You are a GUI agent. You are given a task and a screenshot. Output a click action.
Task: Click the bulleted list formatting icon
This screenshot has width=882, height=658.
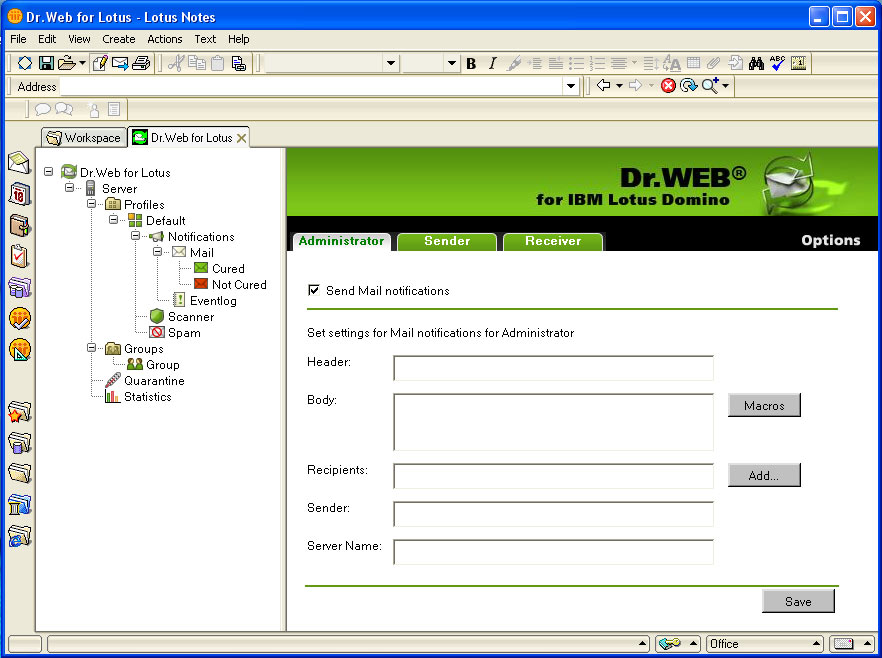coord(576,64)
